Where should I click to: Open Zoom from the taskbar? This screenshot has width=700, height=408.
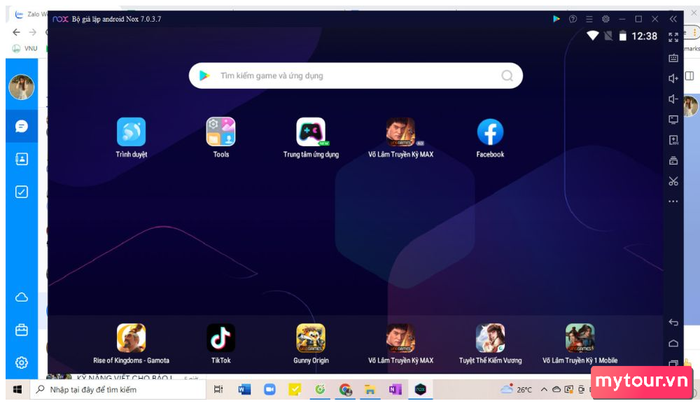(x=270, y=390)
